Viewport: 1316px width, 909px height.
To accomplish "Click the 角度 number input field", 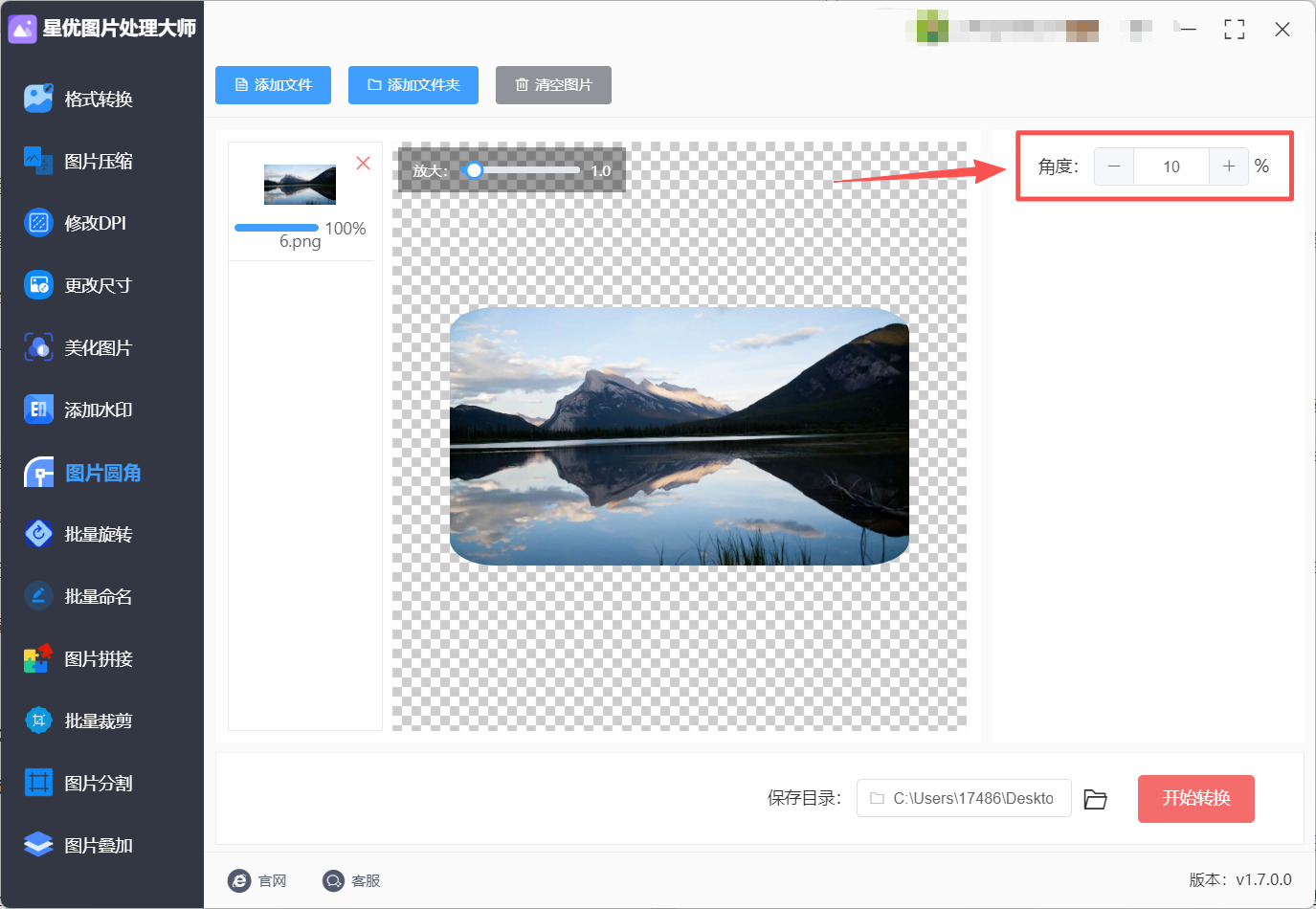I will pyautogui.click(x=1171, y=166).
